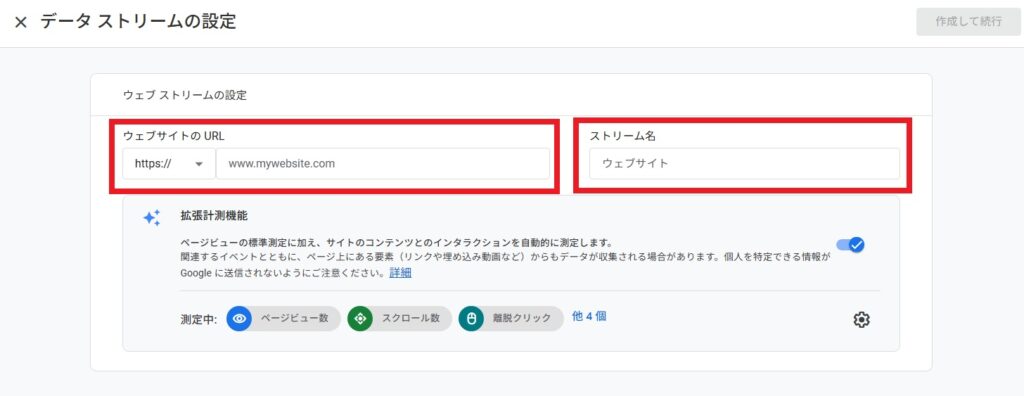Click the ページビュー数 eye icon
Viewport: 1024px width, 396px height.
point(240,319)
